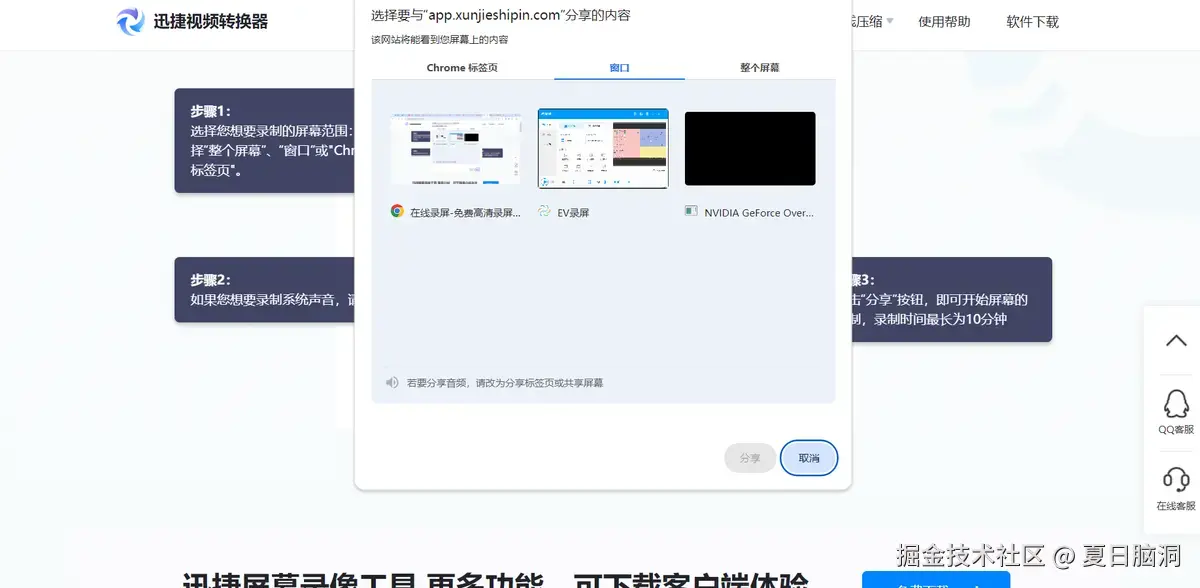Click the 在线录屏-免费高清录屏 window label
The image size is (1200, 588).
465,212
